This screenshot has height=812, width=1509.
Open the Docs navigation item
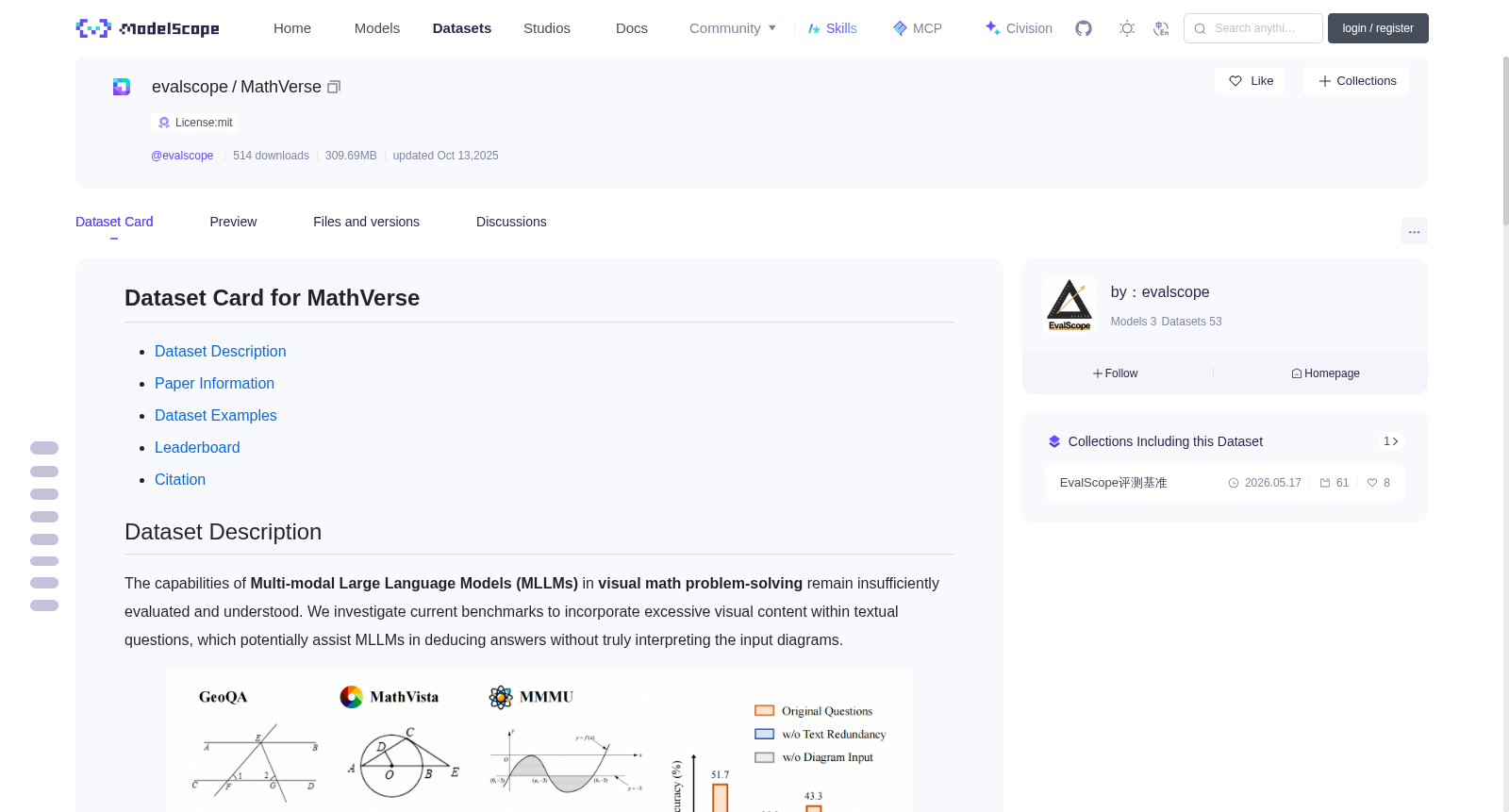click(632, 28)
